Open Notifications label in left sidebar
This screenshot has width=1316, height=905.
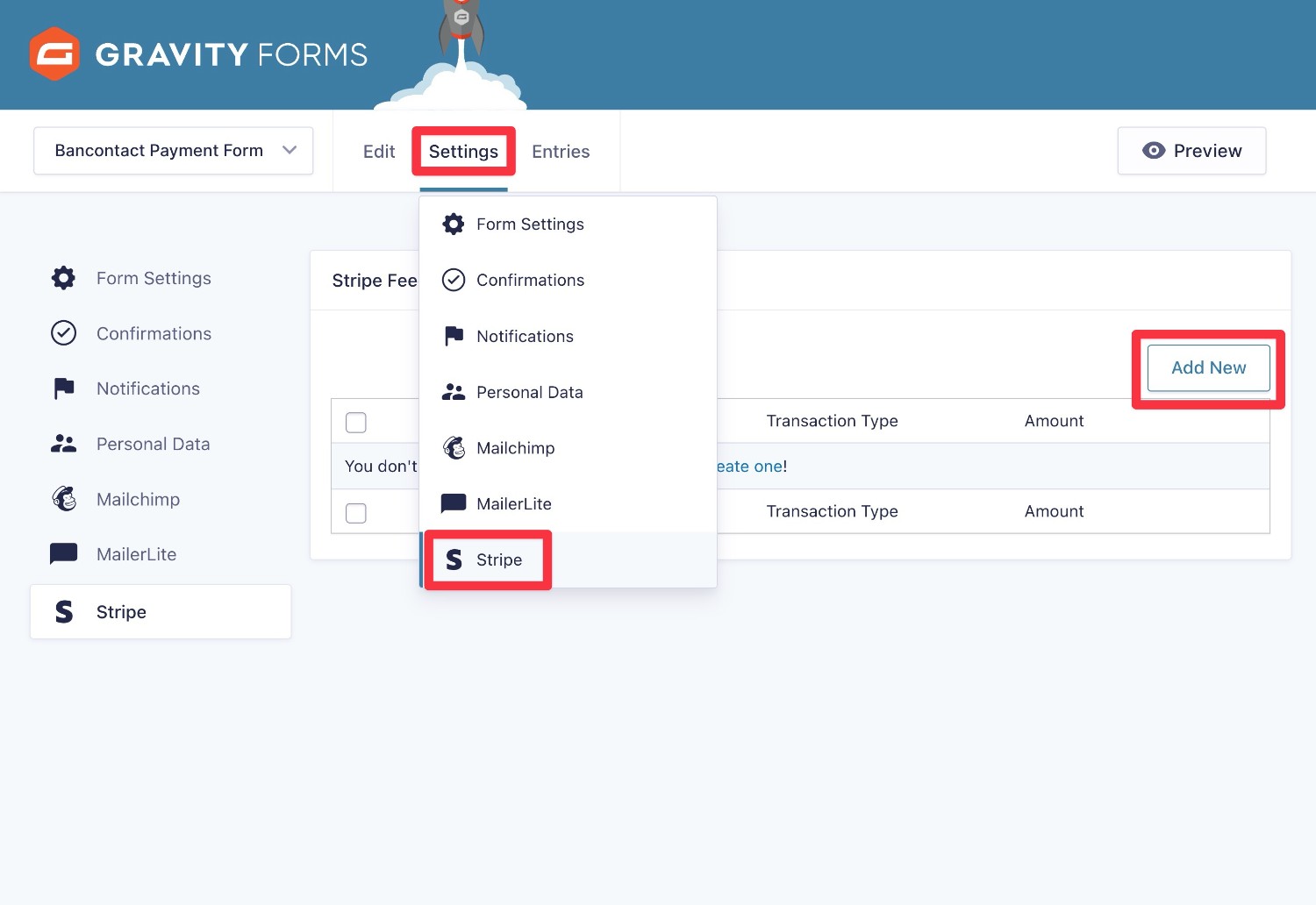[148, 388]
